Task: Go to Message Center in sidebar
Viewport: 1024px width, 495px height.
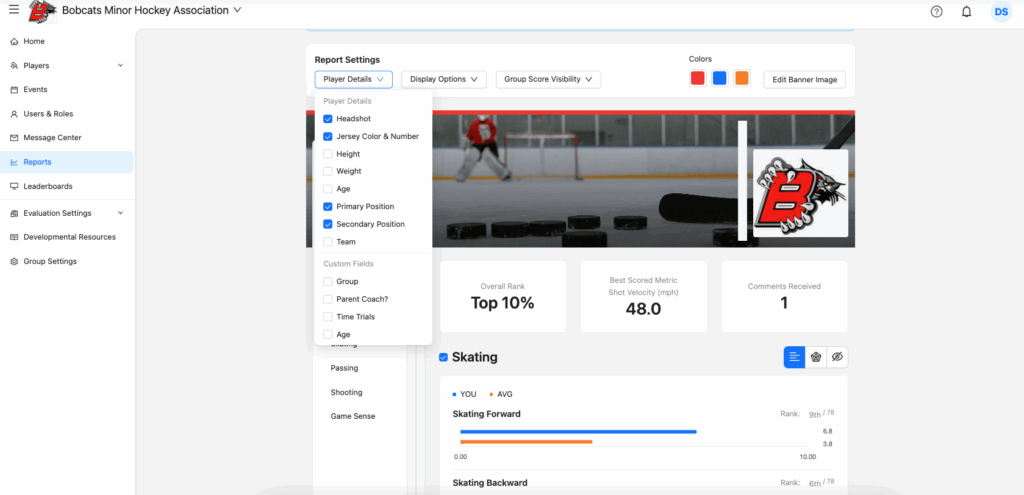Action: tap(52, 138)
